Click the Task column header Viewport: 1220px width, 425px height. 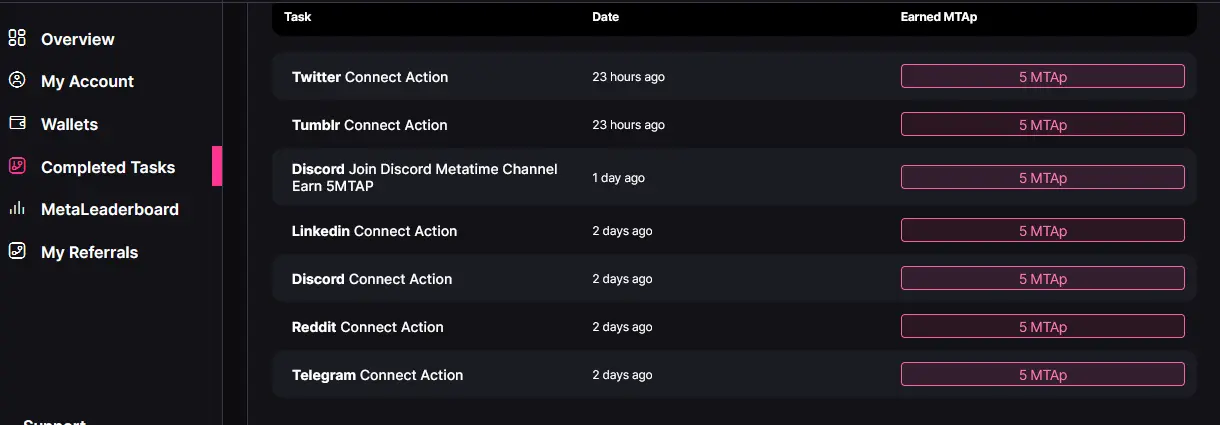tap(297, 17)
